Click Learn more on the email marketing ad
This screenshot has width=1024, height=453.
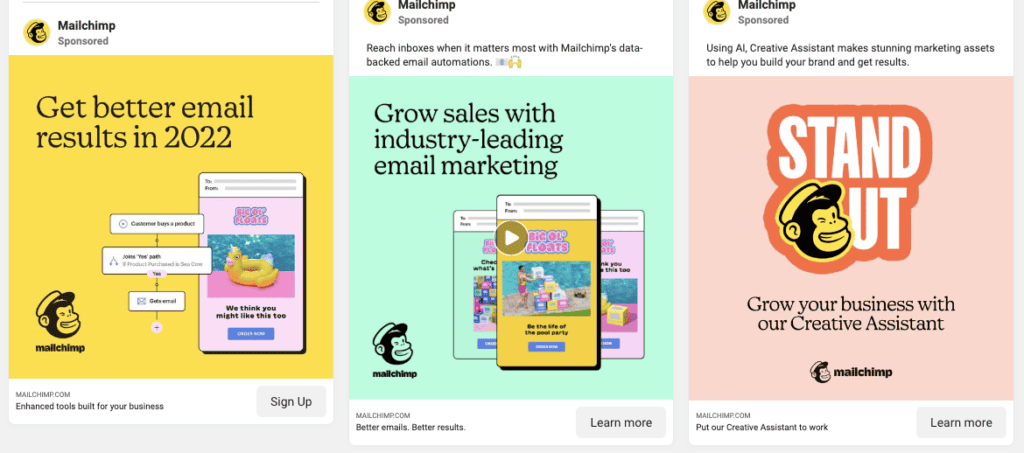click(620, 422)
